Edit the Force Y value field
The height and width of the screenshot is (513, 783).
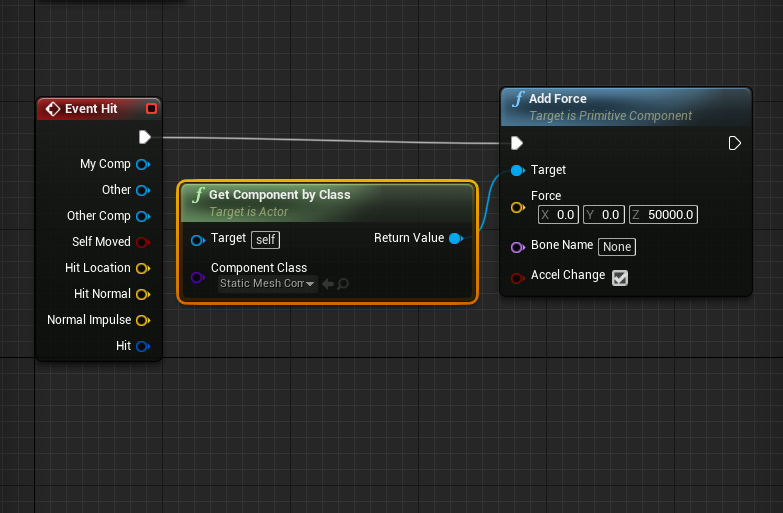click(x=603, y=215)
